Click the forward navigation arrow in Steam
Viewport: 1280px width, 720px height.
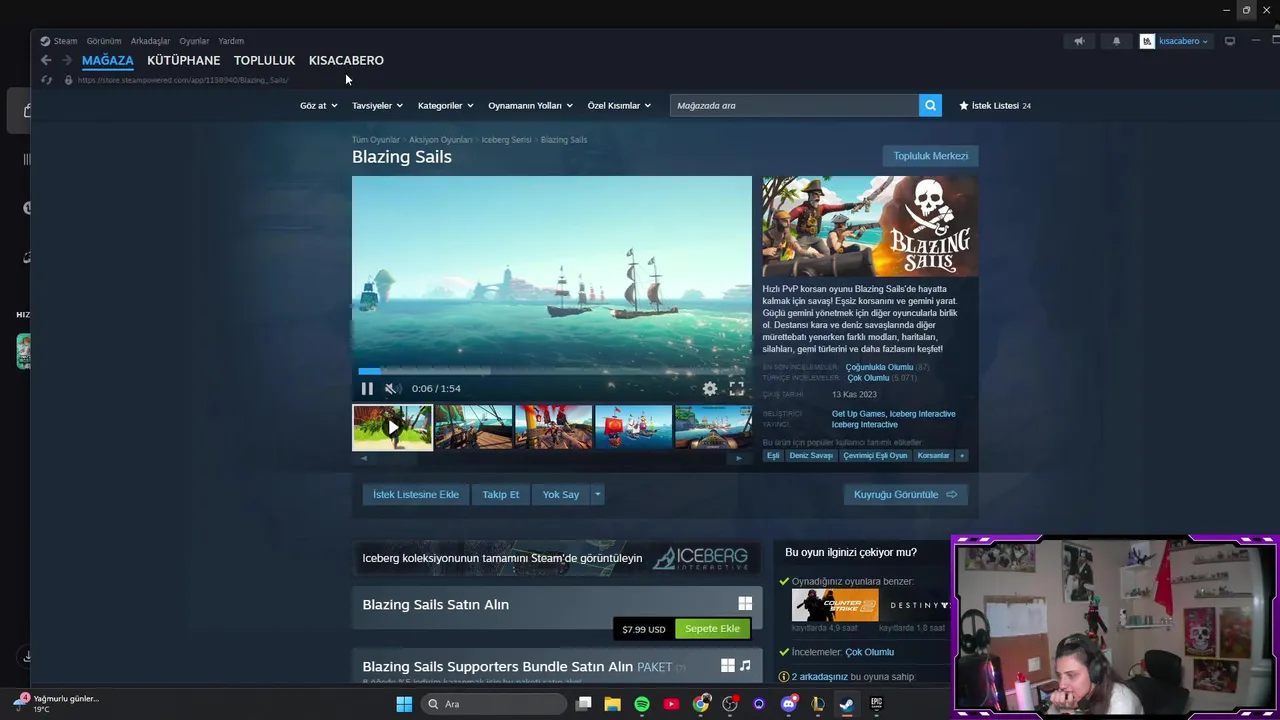click(x=67, y=60)
